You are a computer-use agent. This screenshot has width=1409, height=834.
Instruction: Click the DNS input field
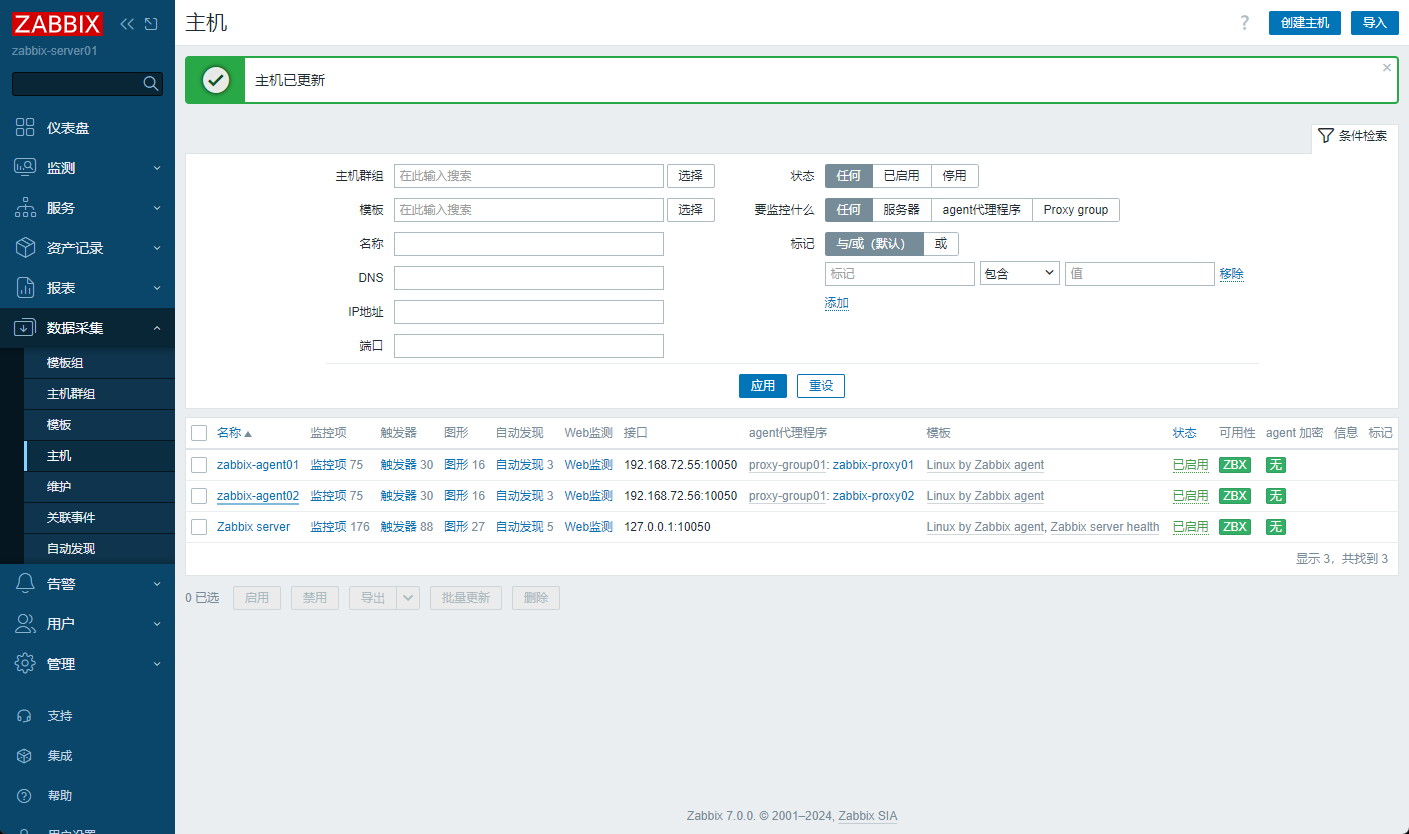pyautogui.click(x=528, y=277)
